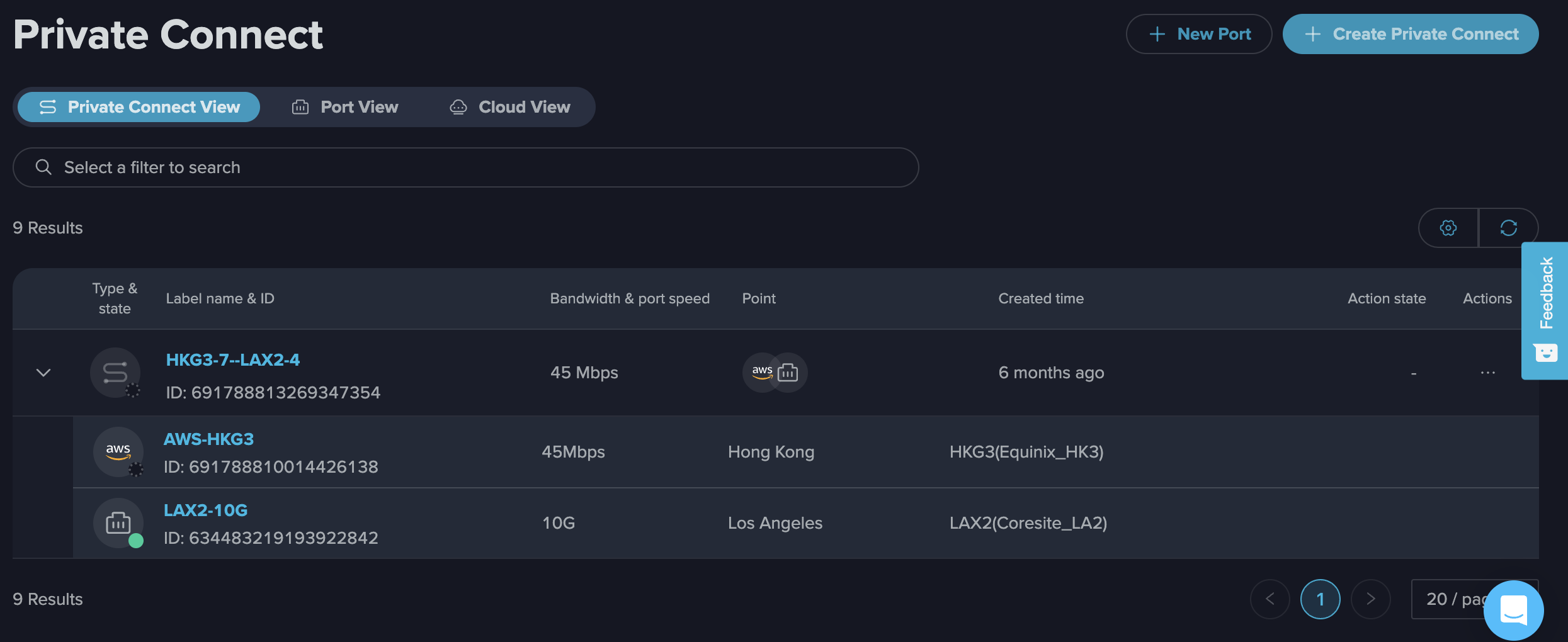Go to the previous results page
This screenshot has height=642, width=1568.
[x=1270, y=599]
